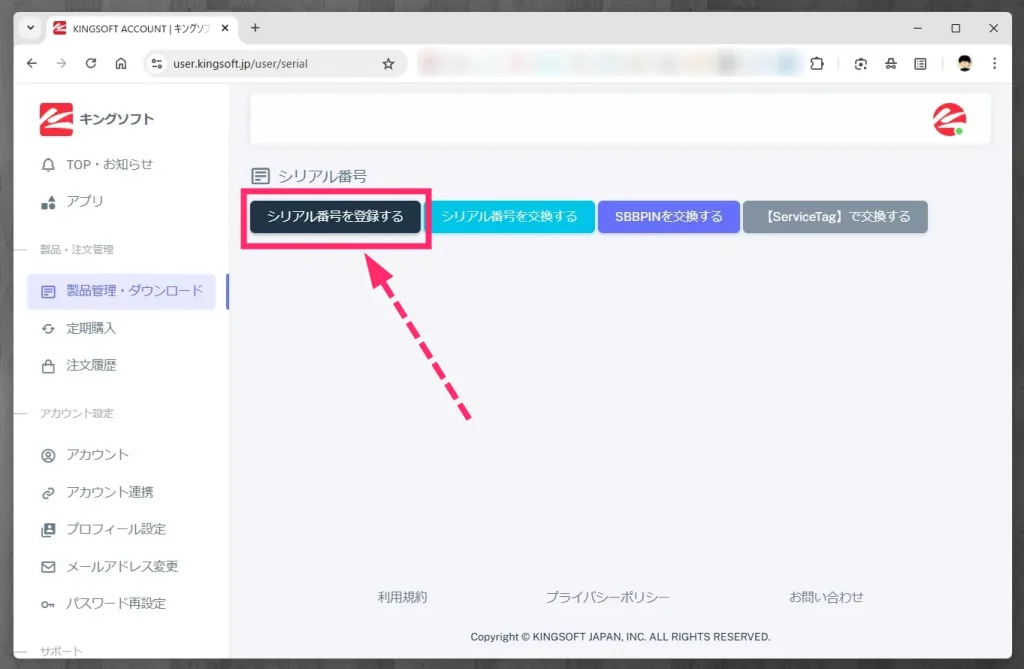Go to 注文履歴 order history
This screenshot has height=669, width=1024.
[91, 365]
